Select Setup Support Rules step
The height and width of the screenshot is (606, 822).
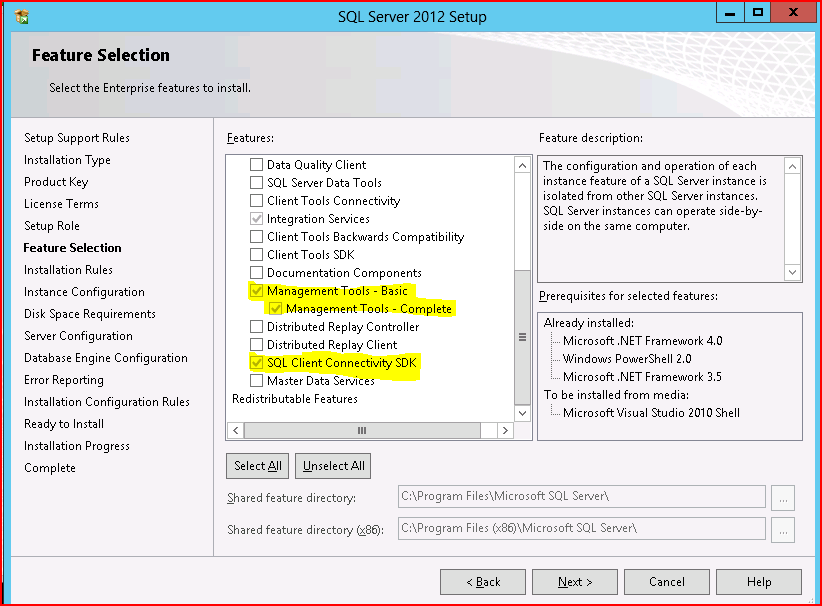pyautogui.click(x=77, y=138)
